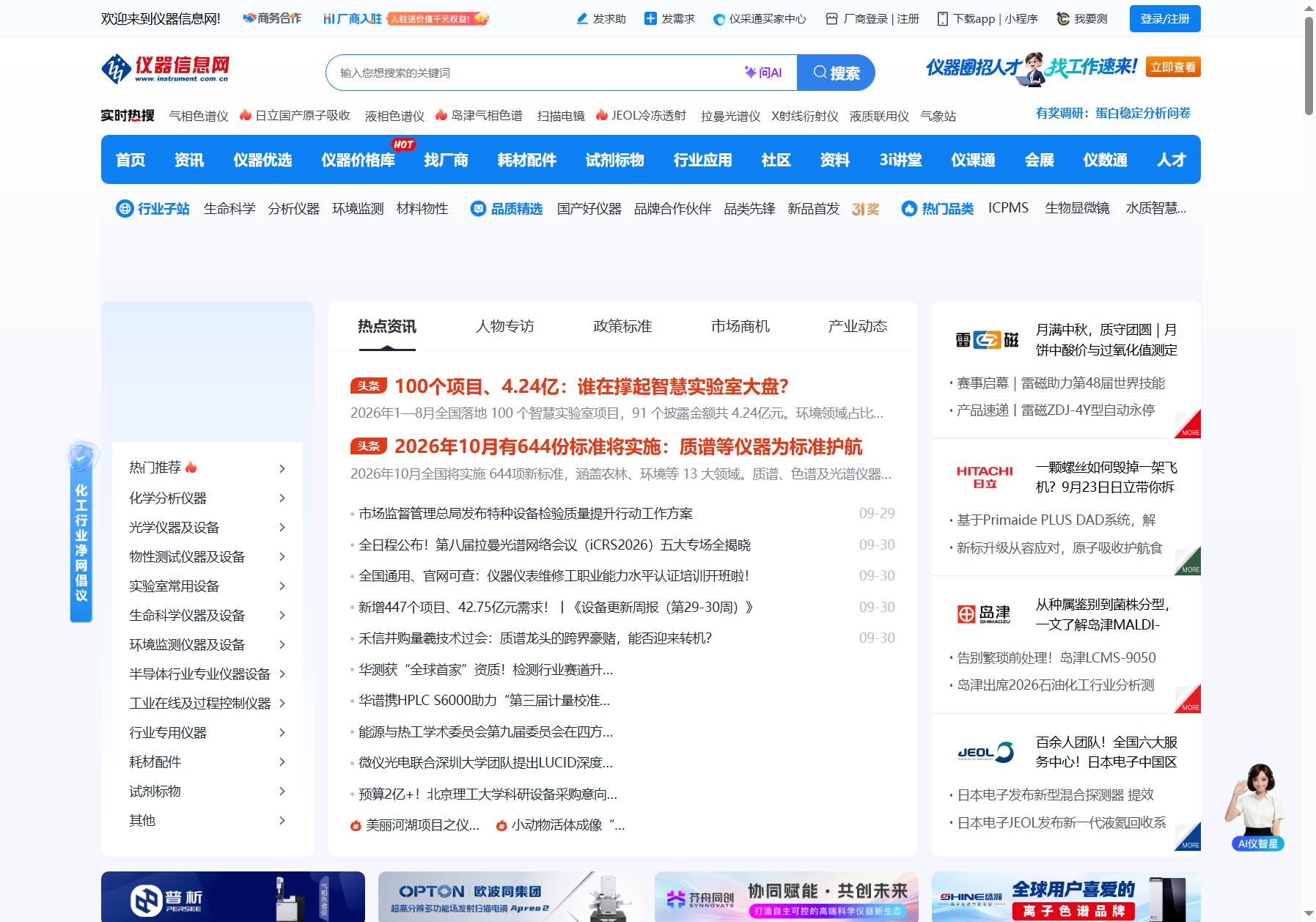Expand the 耗材配件 sidebar category arrow
1316x922 pixels.
click(x=282, y=762)
